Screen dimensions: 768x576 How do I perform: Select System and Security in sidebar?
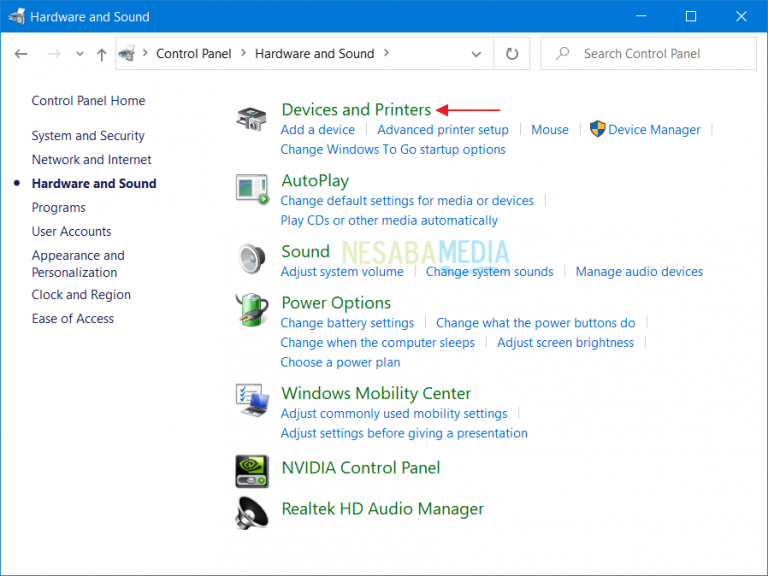coord(88,136)
